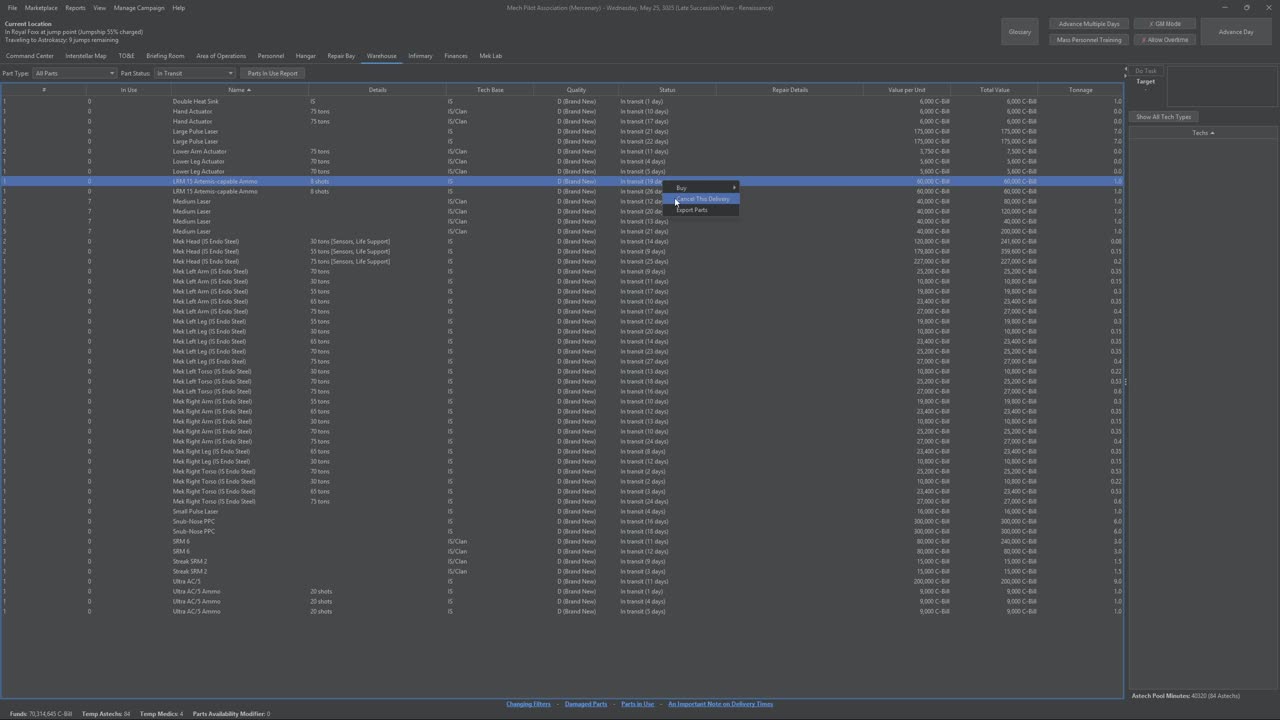
Task: Click Show All Tech Types
Action: tap(1164, 117)
